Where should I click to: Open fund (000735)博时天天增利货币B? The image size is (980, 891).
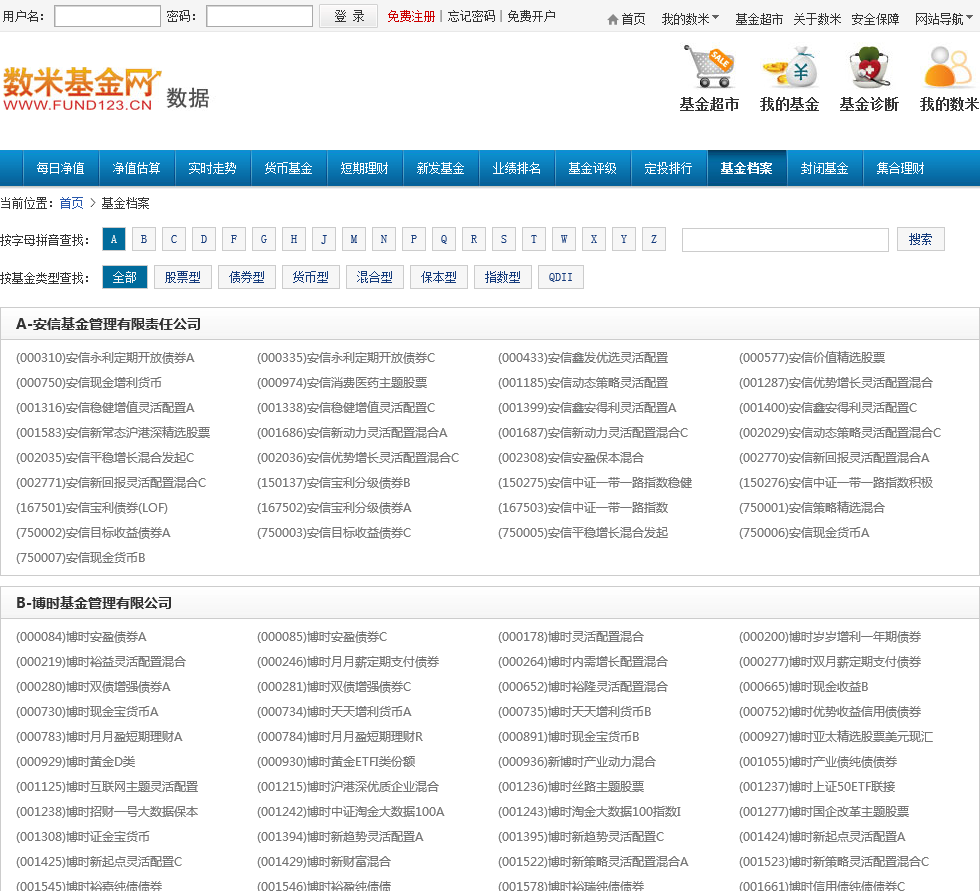pos(574,712)
